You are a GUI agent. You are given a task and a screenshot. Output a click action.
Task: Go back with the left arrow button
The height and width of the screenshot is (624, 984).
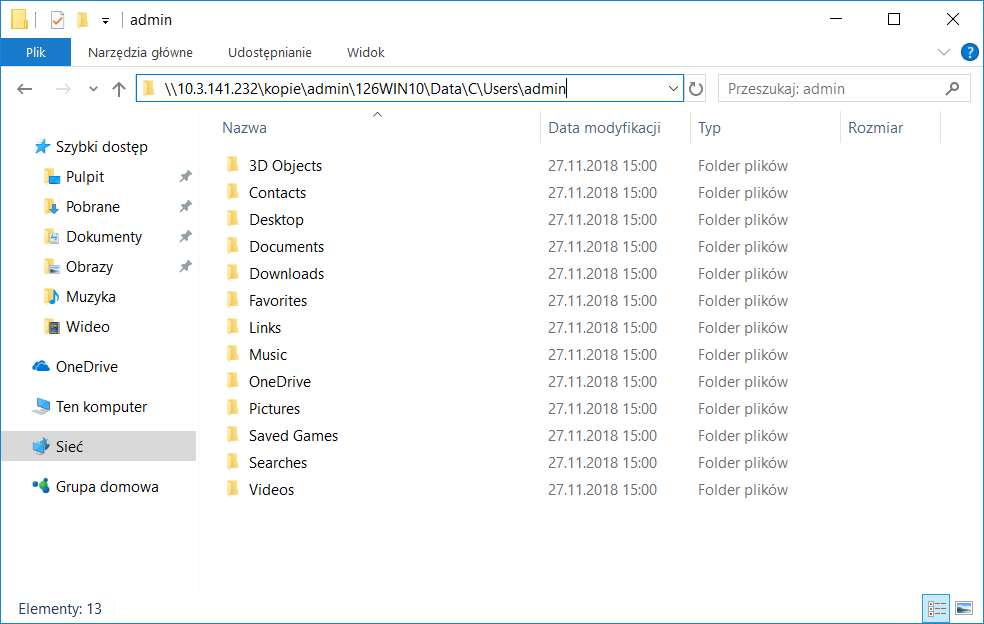[24, 89]
